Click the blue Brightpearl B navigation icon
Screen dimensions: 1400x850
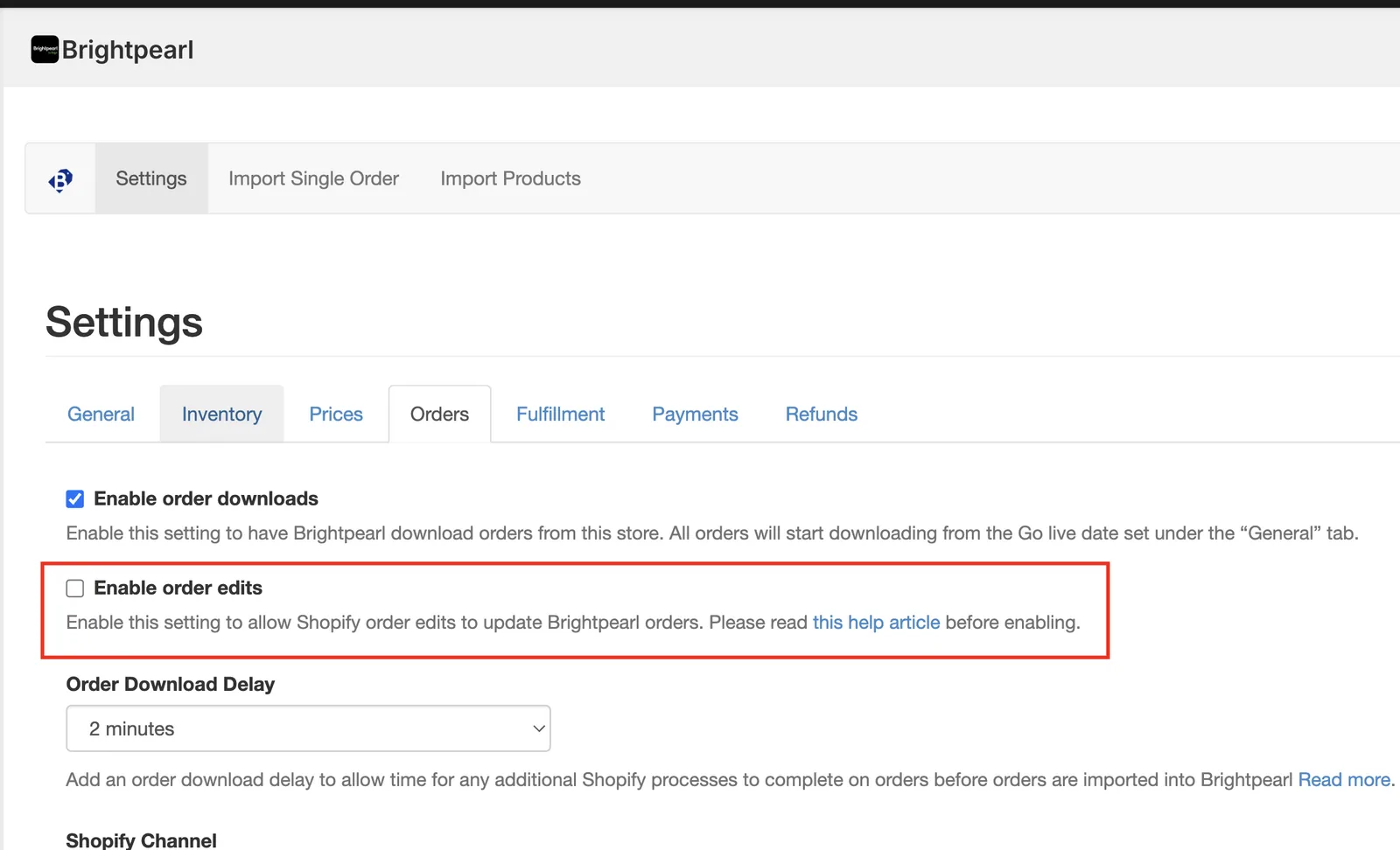coord(60,179)
